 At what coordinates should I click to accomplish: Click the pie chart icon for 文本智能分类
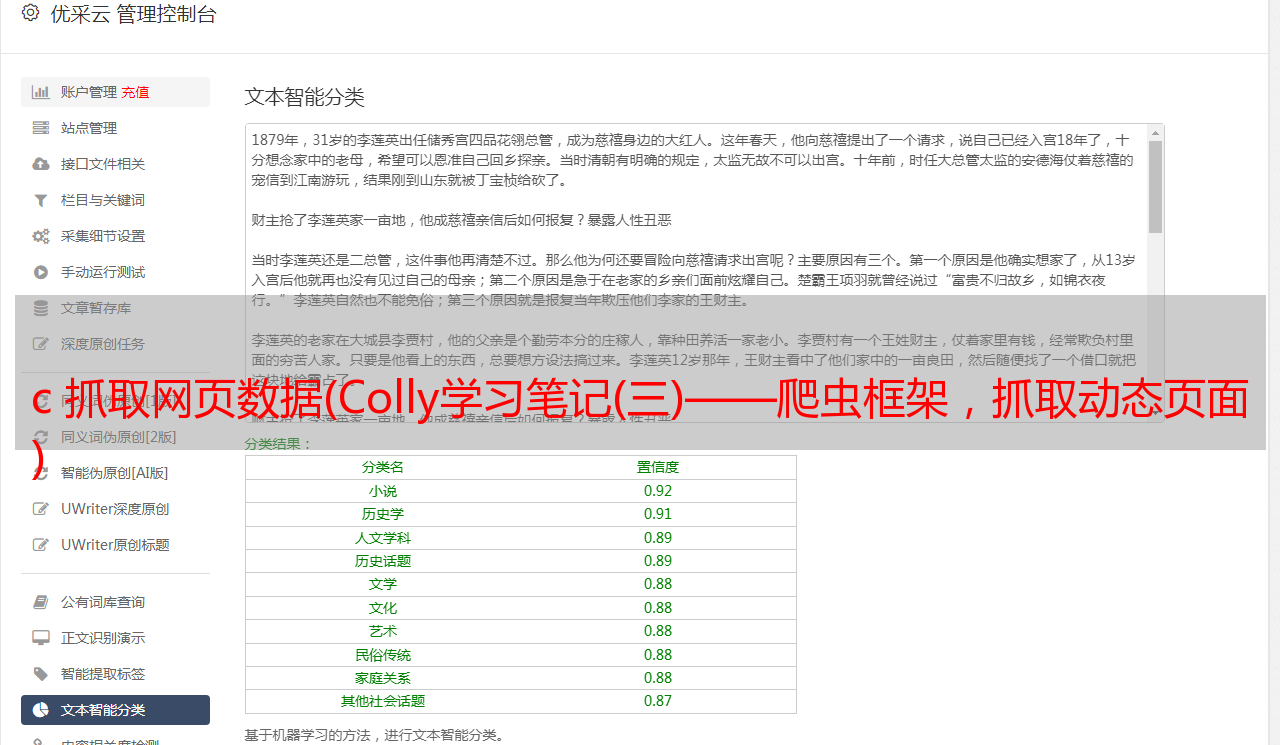[x=40, y=710]
